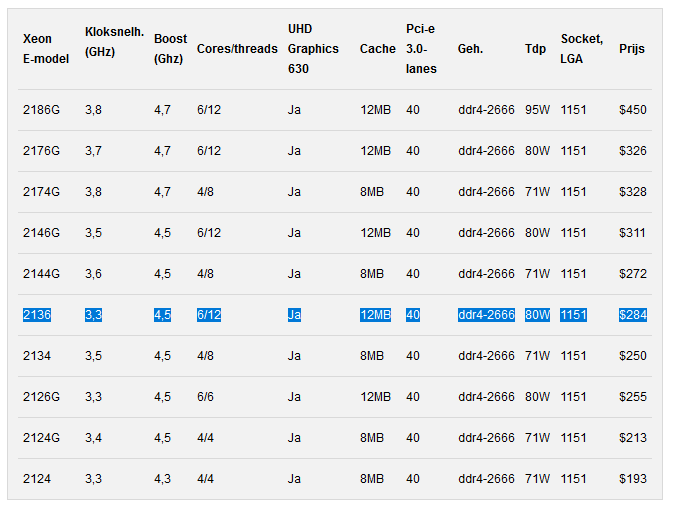Click the $193 price cell
The width and height of the screenshot is (678, 515).
(x=632, y=479)
